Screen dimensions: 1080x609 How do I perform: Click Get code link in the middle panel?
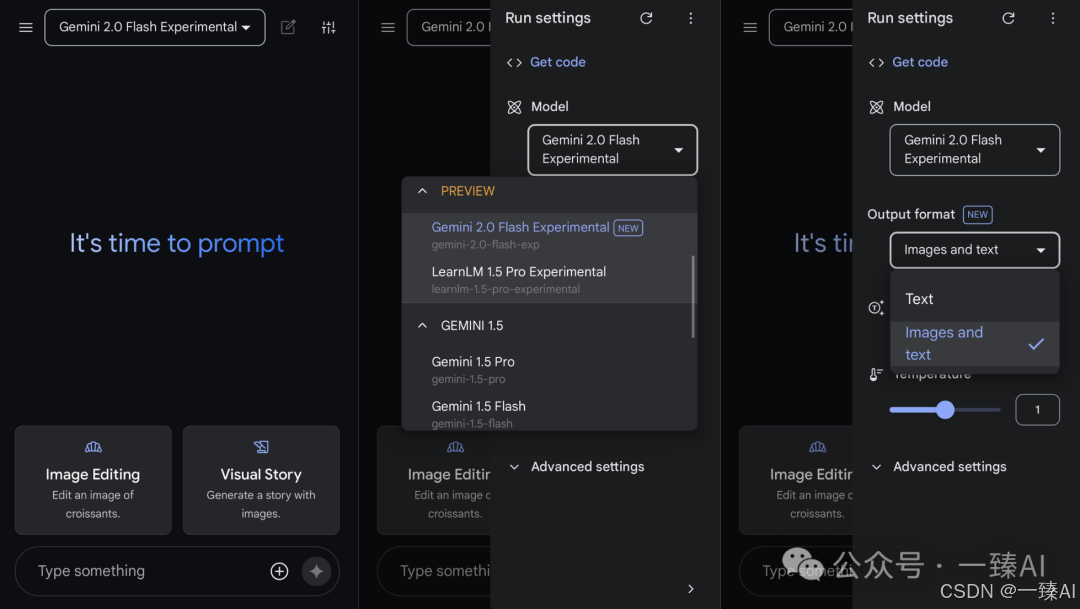(557, 63)
